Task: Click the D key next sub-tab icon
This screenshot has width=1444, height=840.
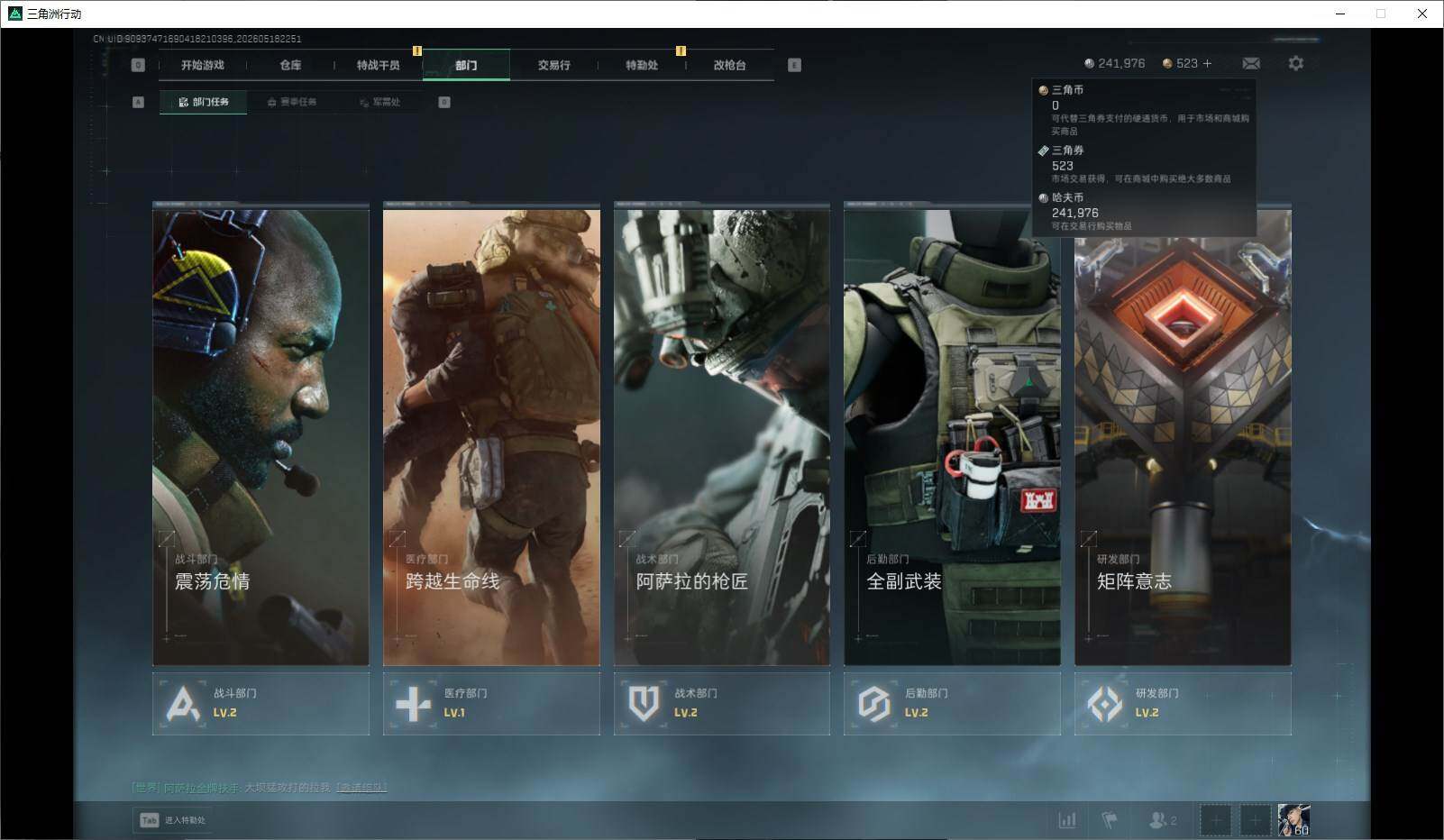Action: [444, 102]
